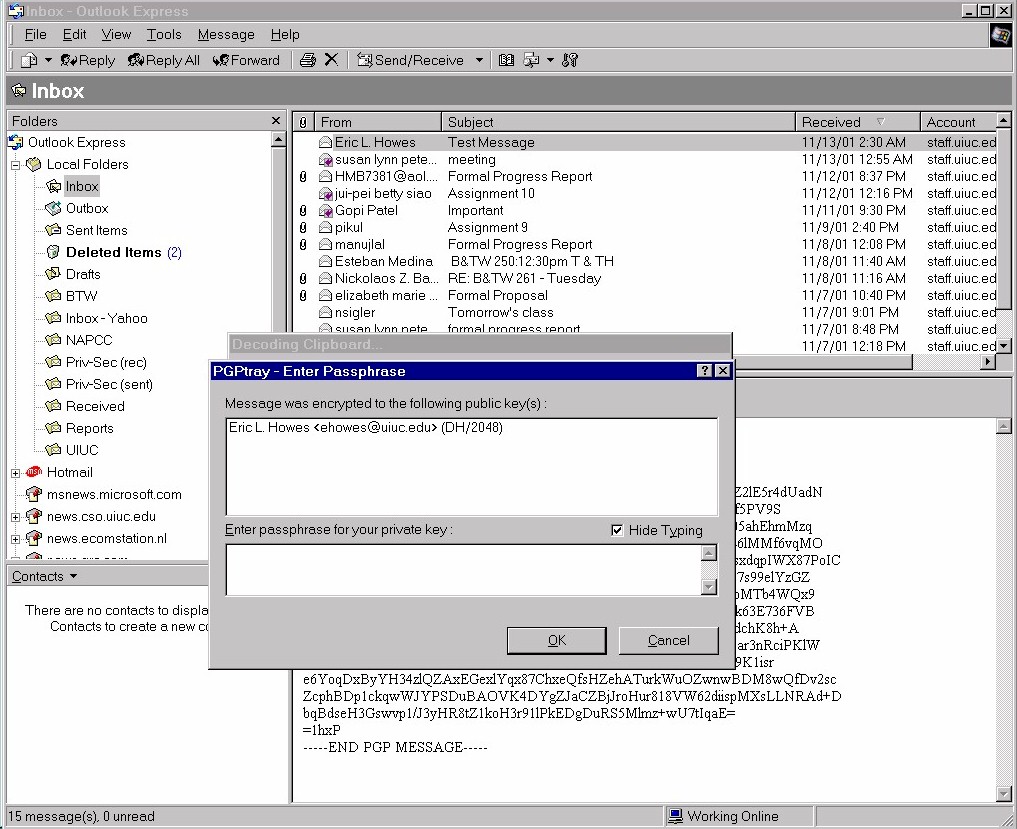Sort messages by the Subject column header
The image size is (1017, 829).
(x=619, y=122)
